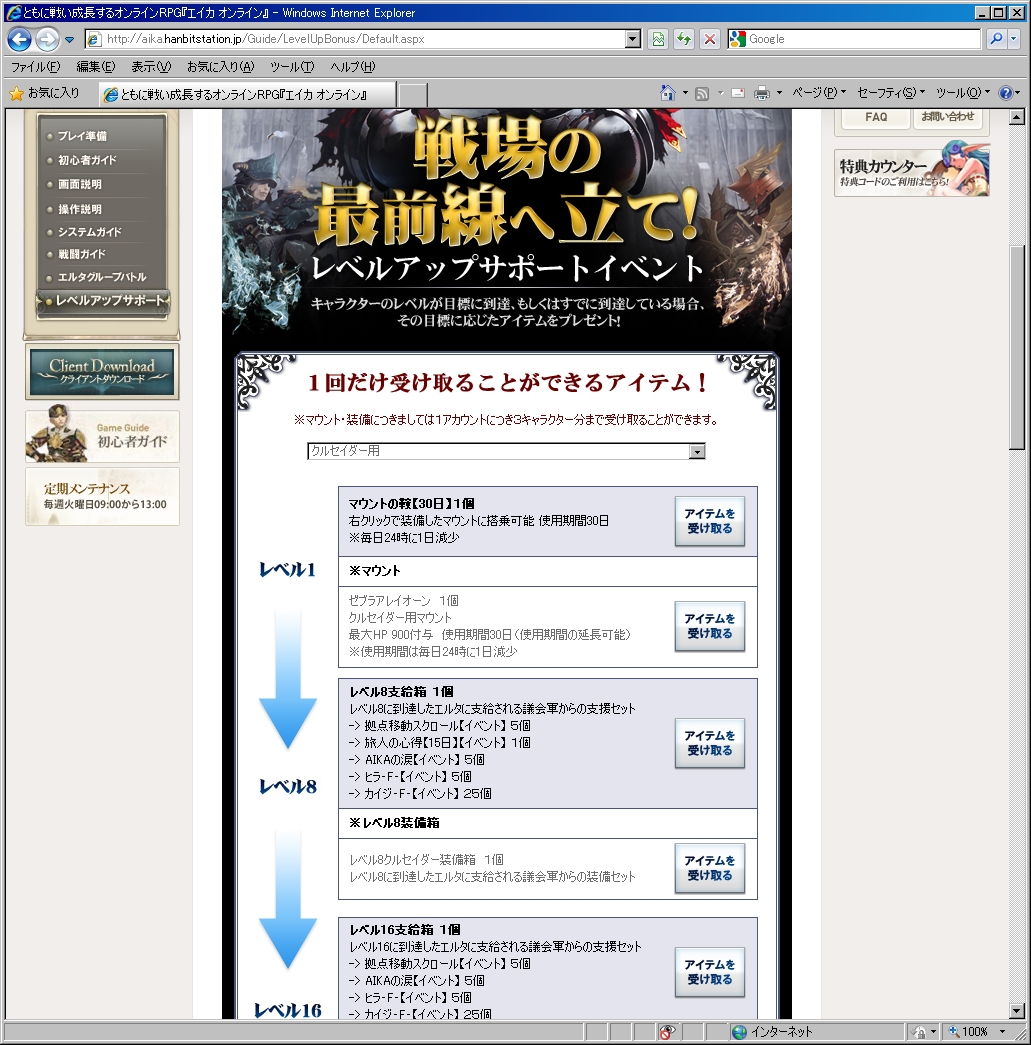Open 操作説明 in sidebar menu
This screenshot has width=1031, height=1045.
[x=79, y=209]
